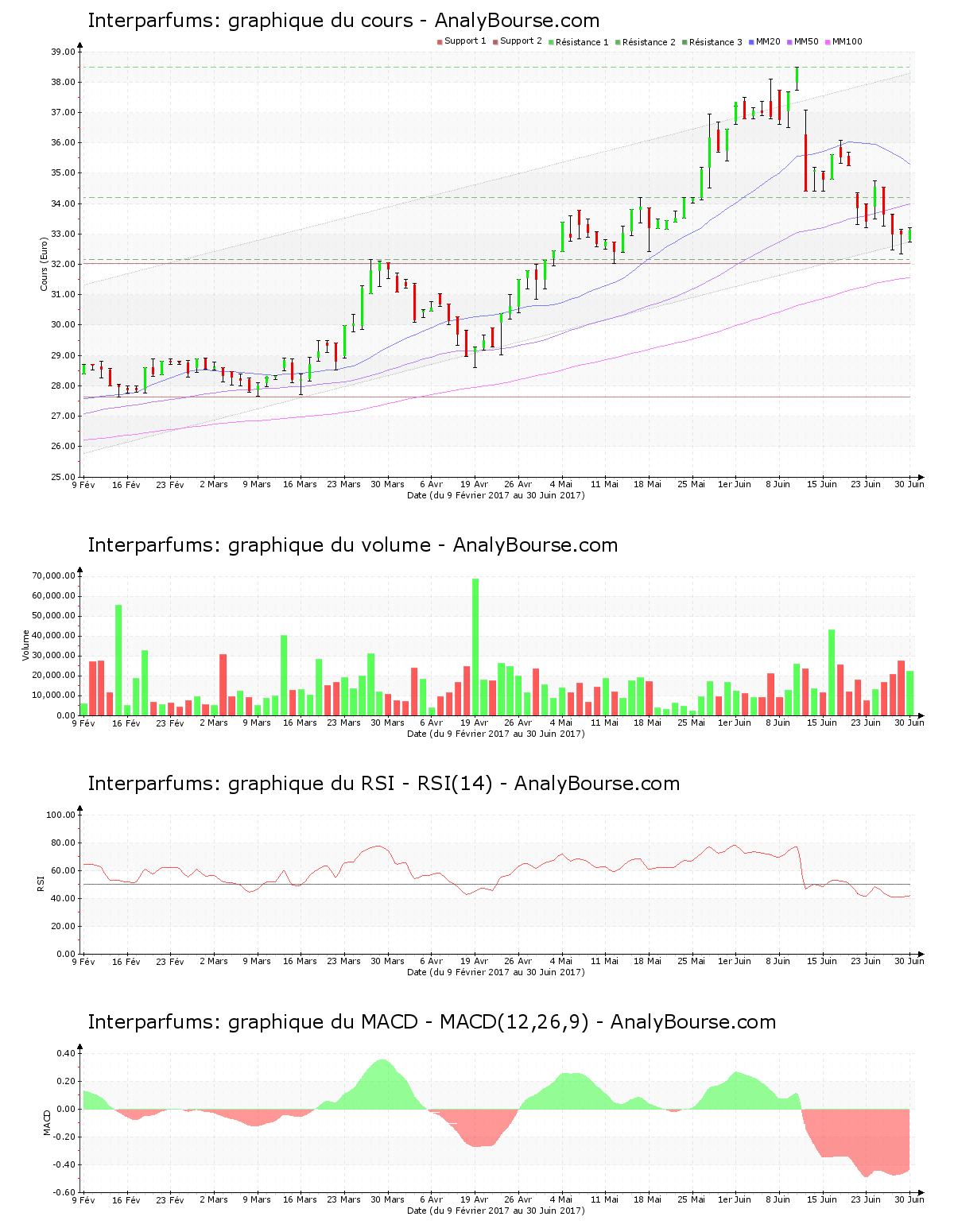Image resolution: width=954 pixels, height=1232 pixels.
Task: Click the '32.00' value on the price axis
Action: tap(63, 264)
